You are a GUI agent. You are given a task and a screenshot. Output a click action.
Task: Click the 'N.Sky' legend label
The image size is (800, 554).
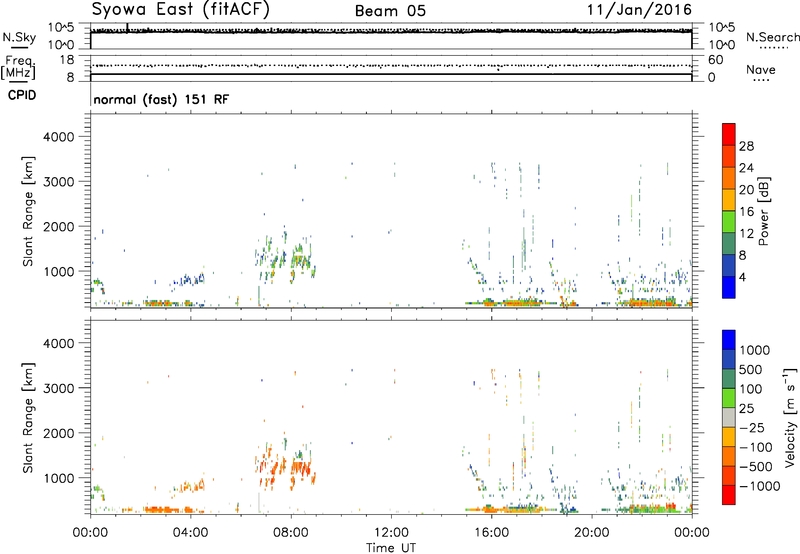coord(19,37)
